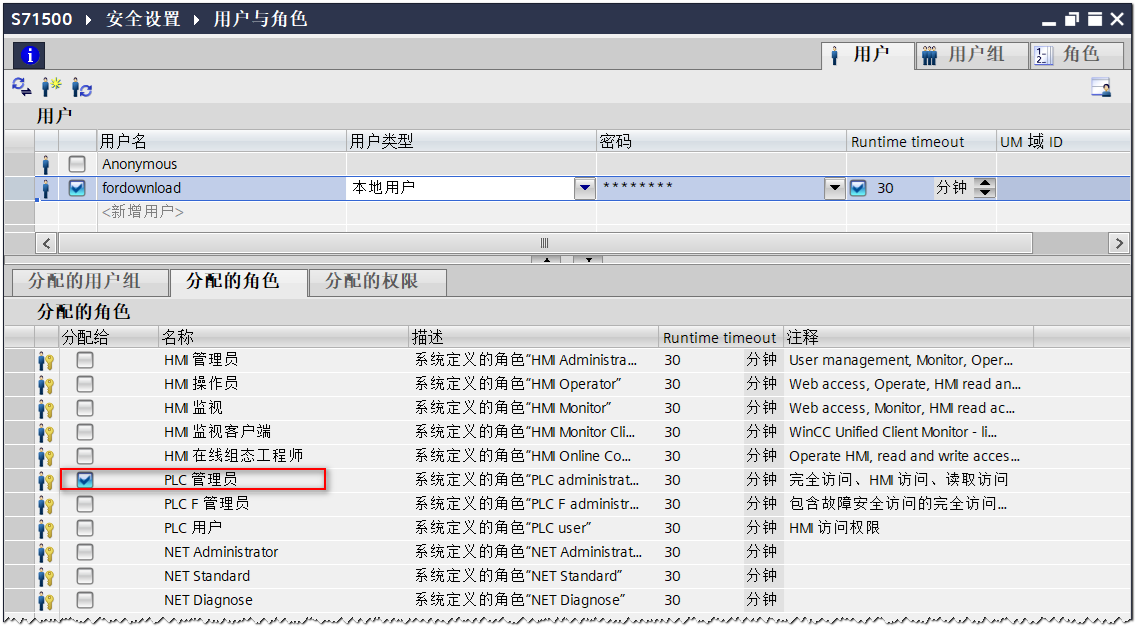Open the password dropdown for fordownload
Screen dimensions: 1136x633
pos(835,188)
